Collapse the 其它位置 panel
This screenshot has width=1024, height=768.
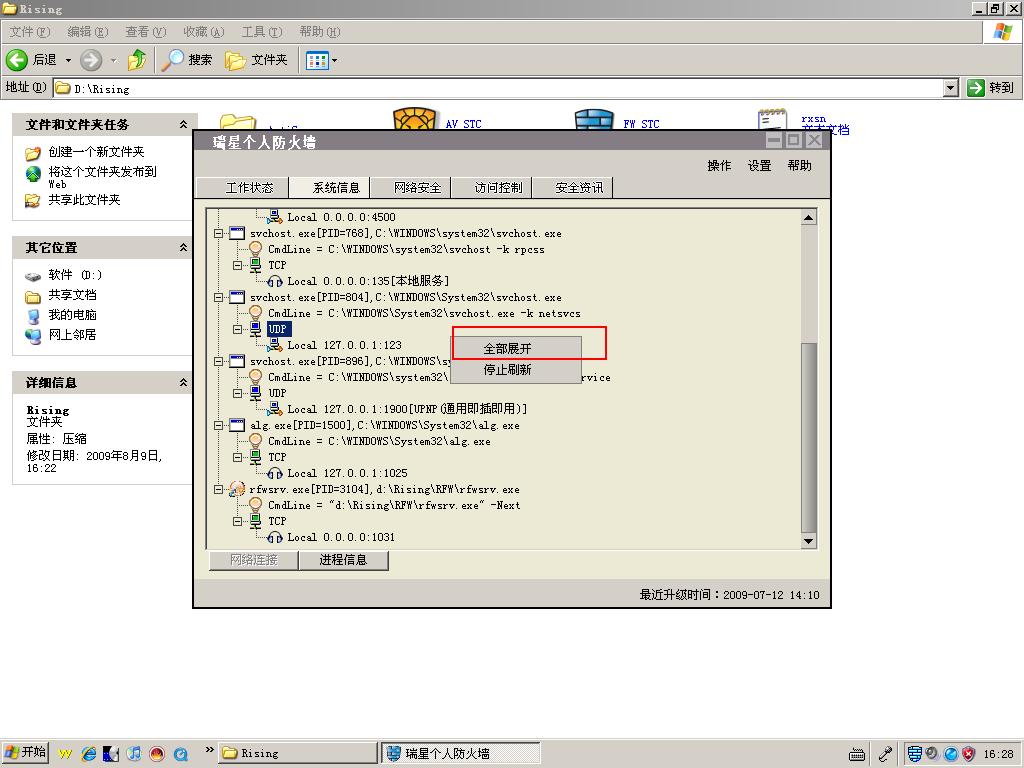coord(184,248)
